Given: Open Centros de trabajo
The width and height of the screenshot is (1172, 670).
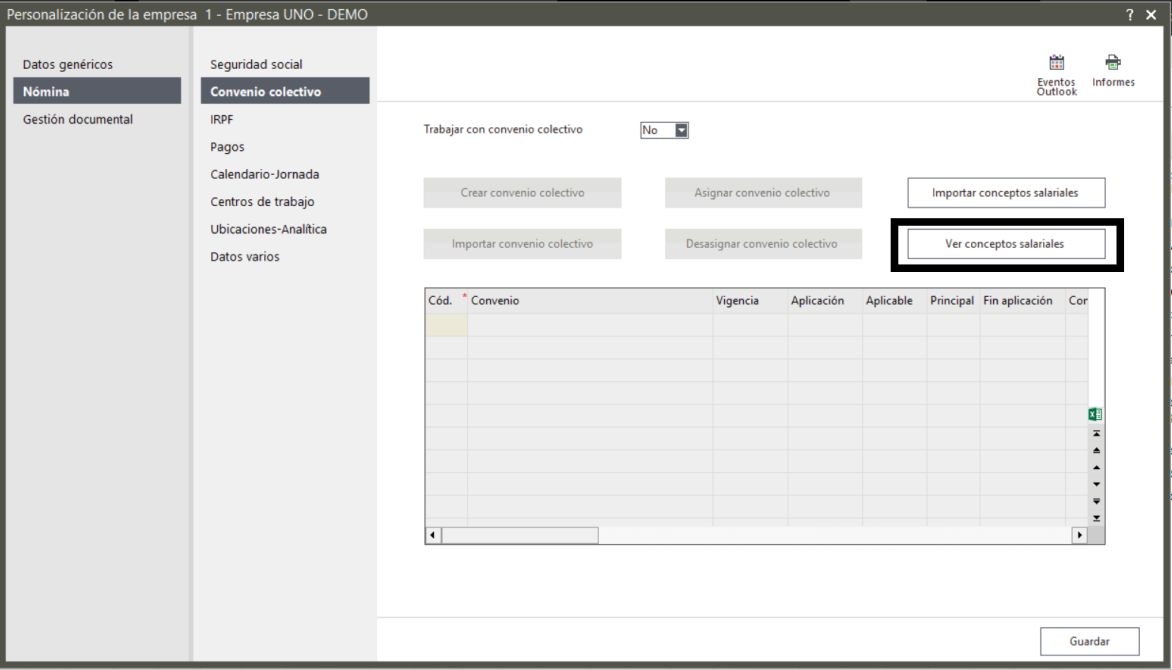Looking at the screenshot, I should 262,202.
